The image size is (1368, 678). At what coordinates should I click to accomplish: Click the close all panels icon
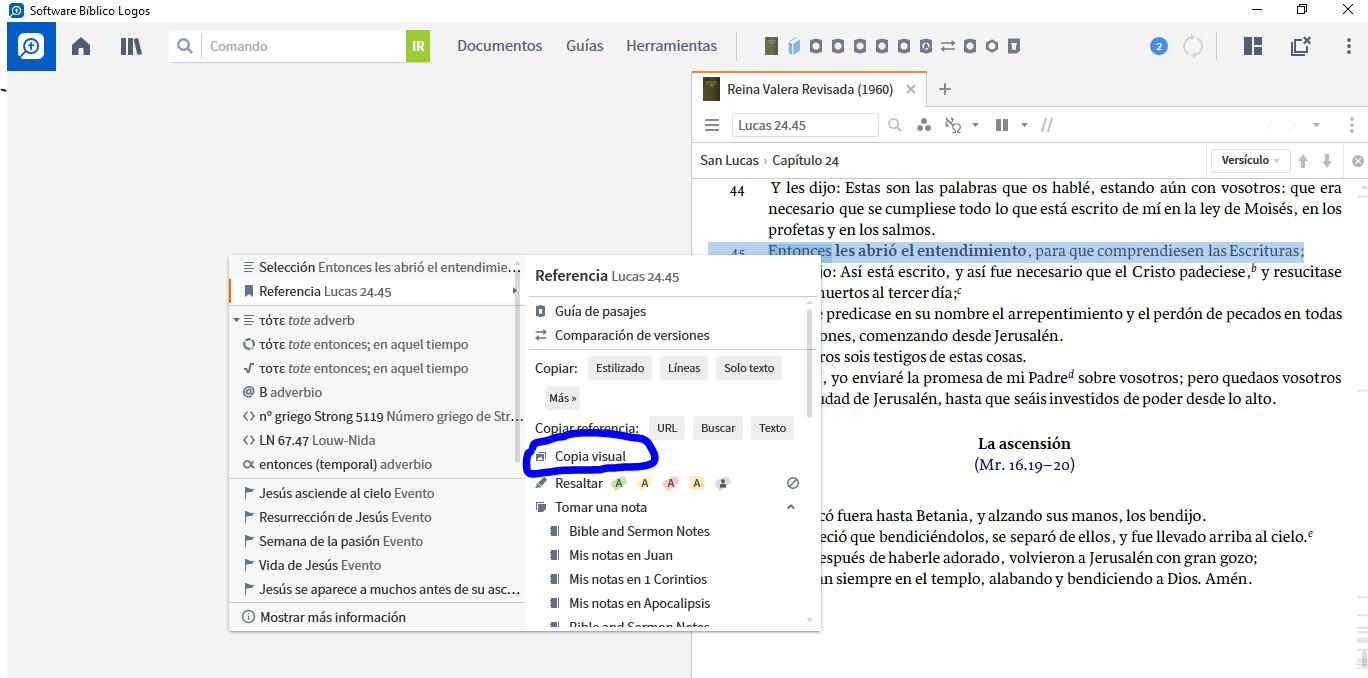click(1300, 46)
